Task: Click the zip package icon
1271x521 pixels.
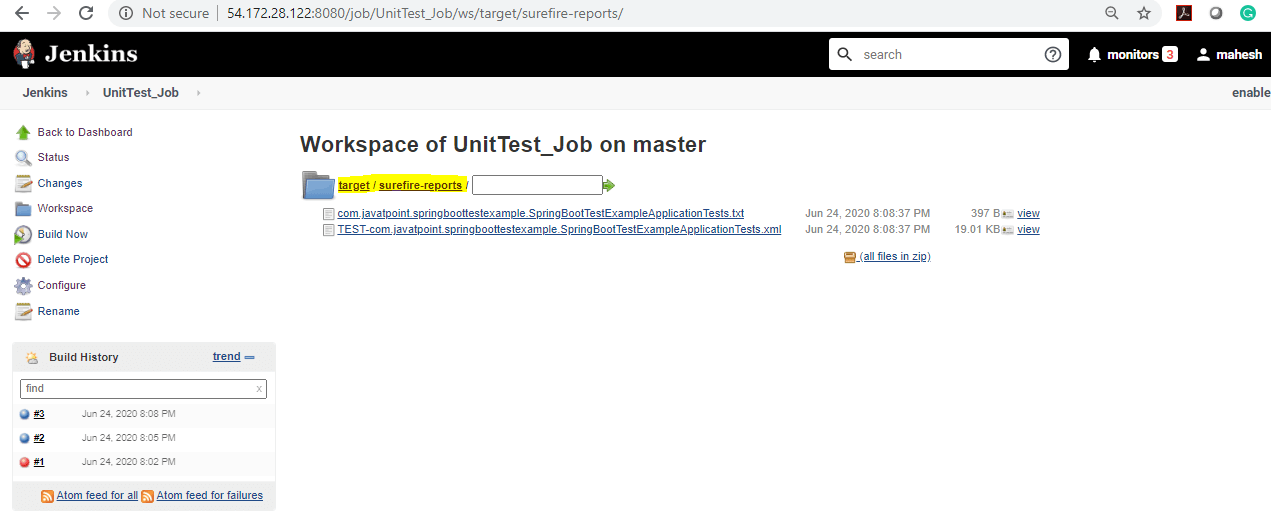Action: point(850,257)
